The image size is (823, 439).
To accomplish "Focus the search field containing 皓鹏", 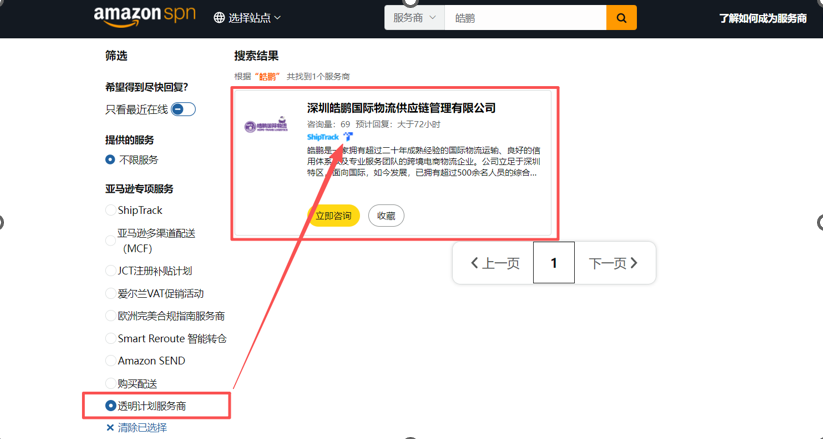I will click(x=525, y=18).
